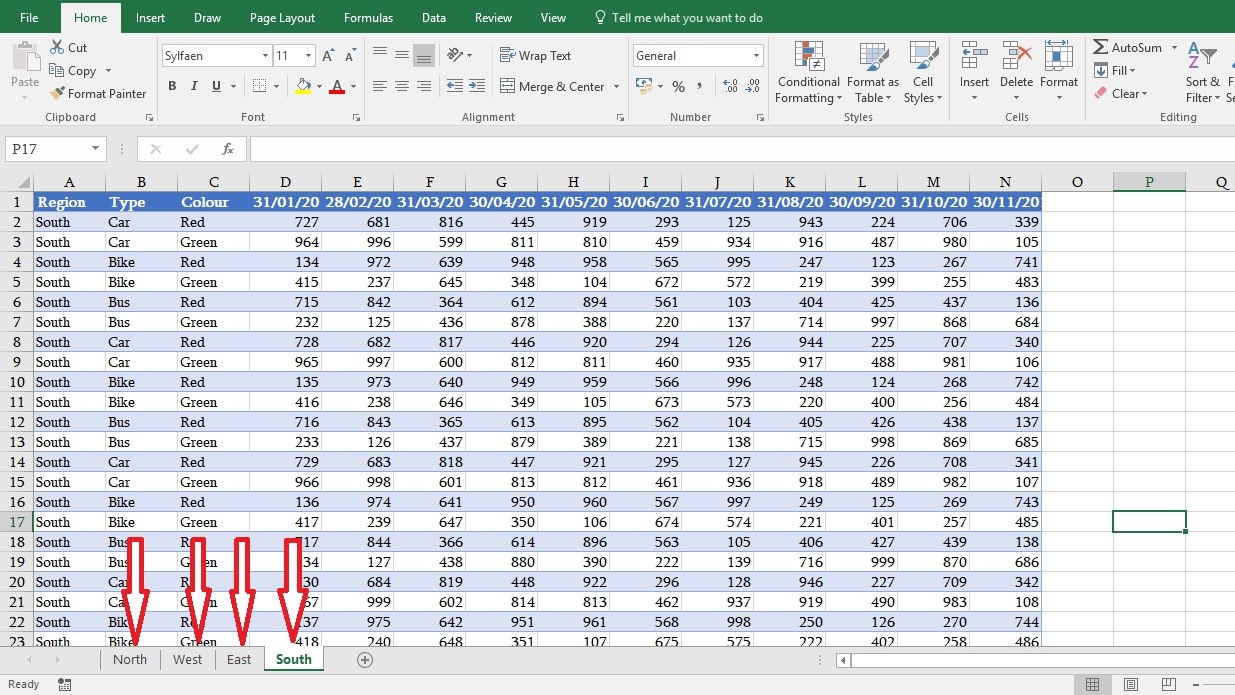Image resolution: width=1235 pixels, height=695 pixels.
Task: Open the Sylfaen font name dropdown
Action: 265,56
